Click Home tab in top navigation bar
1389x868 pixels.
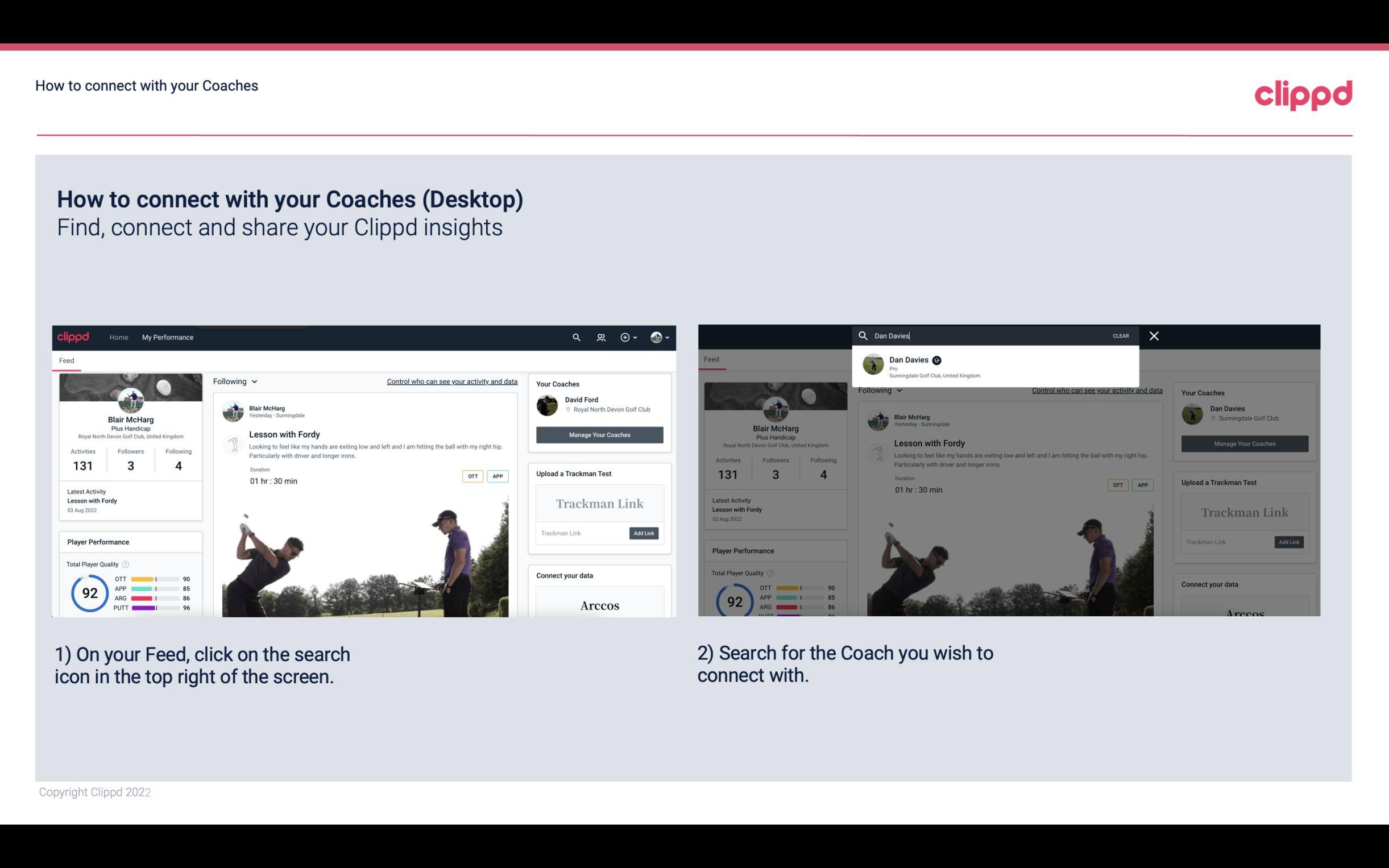tap(119, 337)
